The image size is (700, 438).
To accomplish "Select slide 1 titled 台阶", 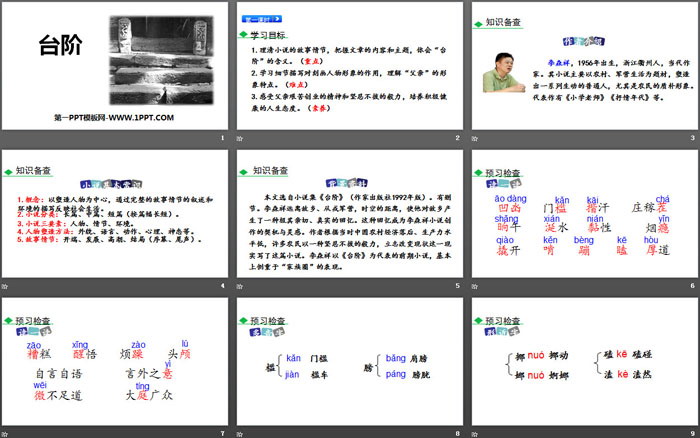I will (115, 66).
